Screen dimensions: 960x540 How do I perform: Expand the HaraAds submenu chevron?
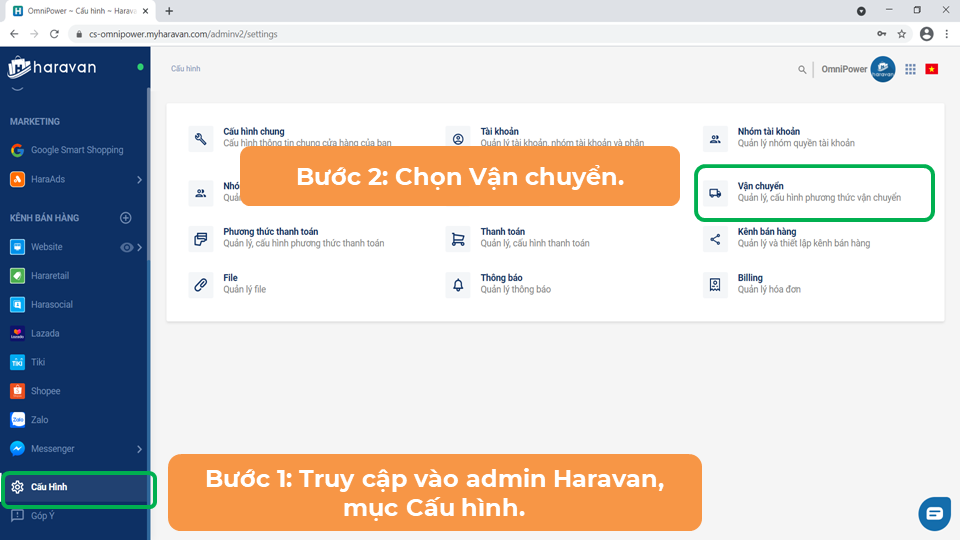click(140, 179)
